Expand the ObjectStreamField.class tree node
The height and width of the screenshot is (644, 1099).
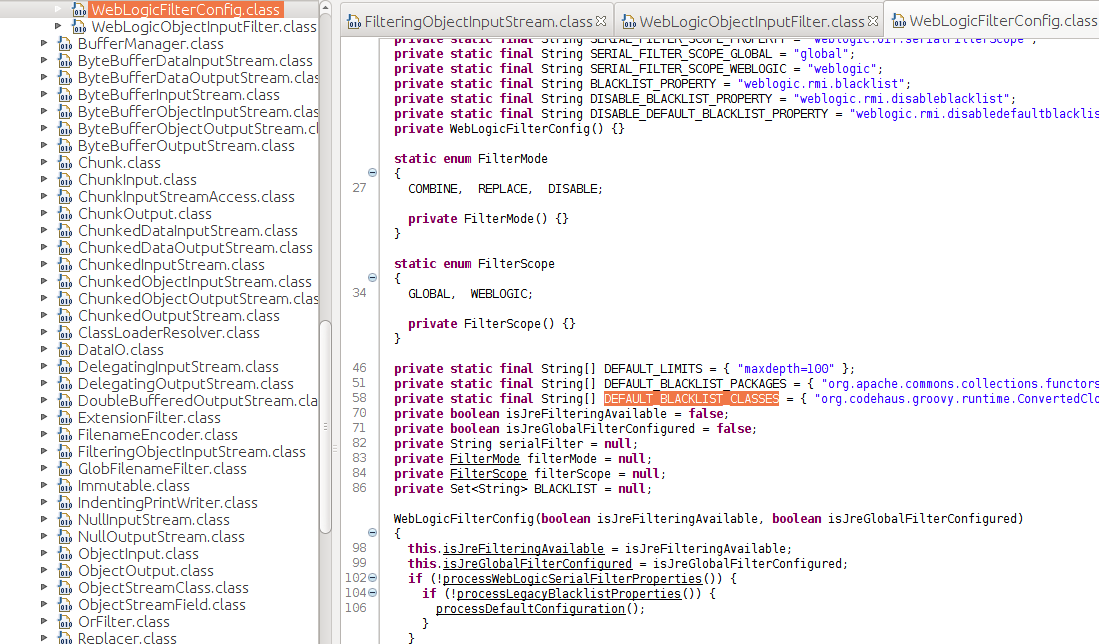[x=44, y=604]
